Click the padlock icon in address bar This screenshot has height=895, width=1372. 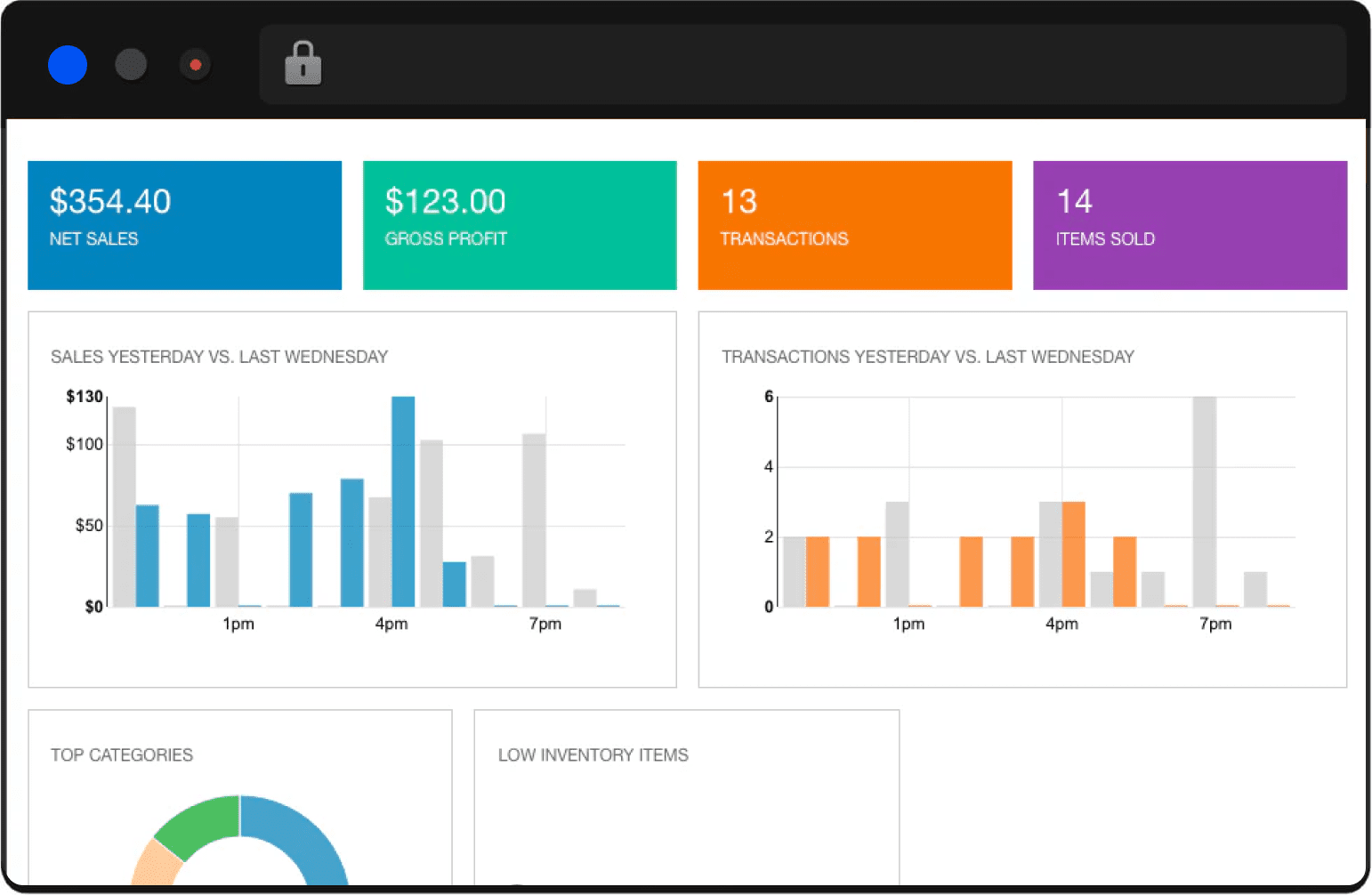click(303, 64)
